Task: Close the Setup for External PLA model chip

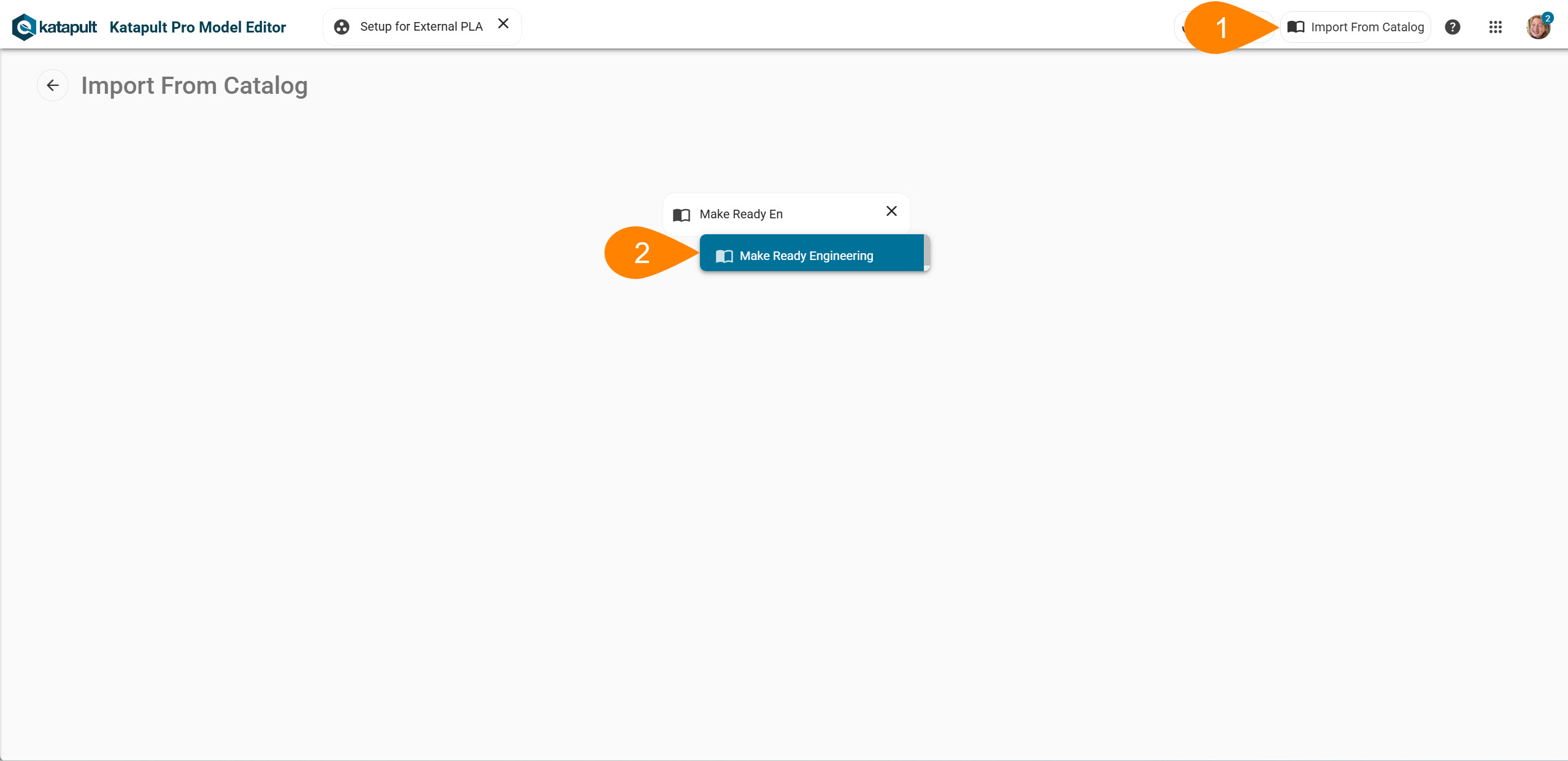Action: coord(503,24)
